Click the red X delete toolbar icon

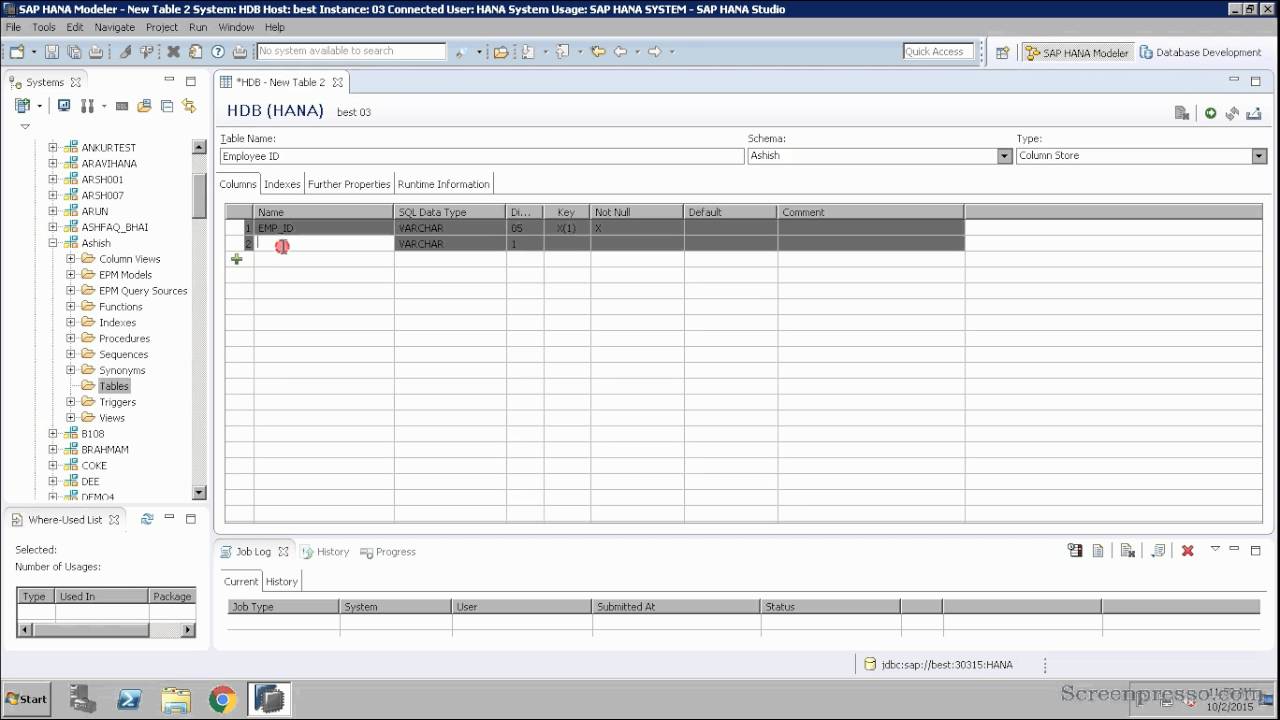pyautogui.click(x=173, y=51)
